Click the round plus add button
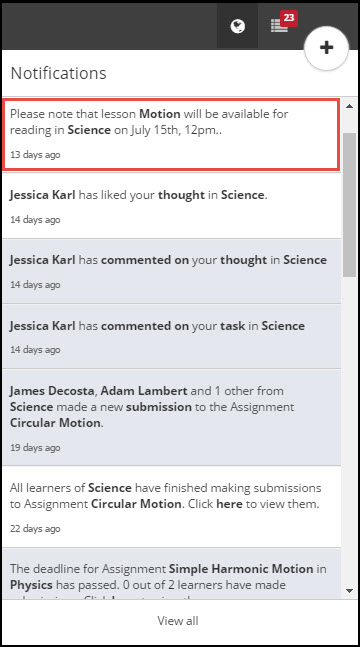Image resolution: width=360 pixels, height=647 pixels. (326, 48)
